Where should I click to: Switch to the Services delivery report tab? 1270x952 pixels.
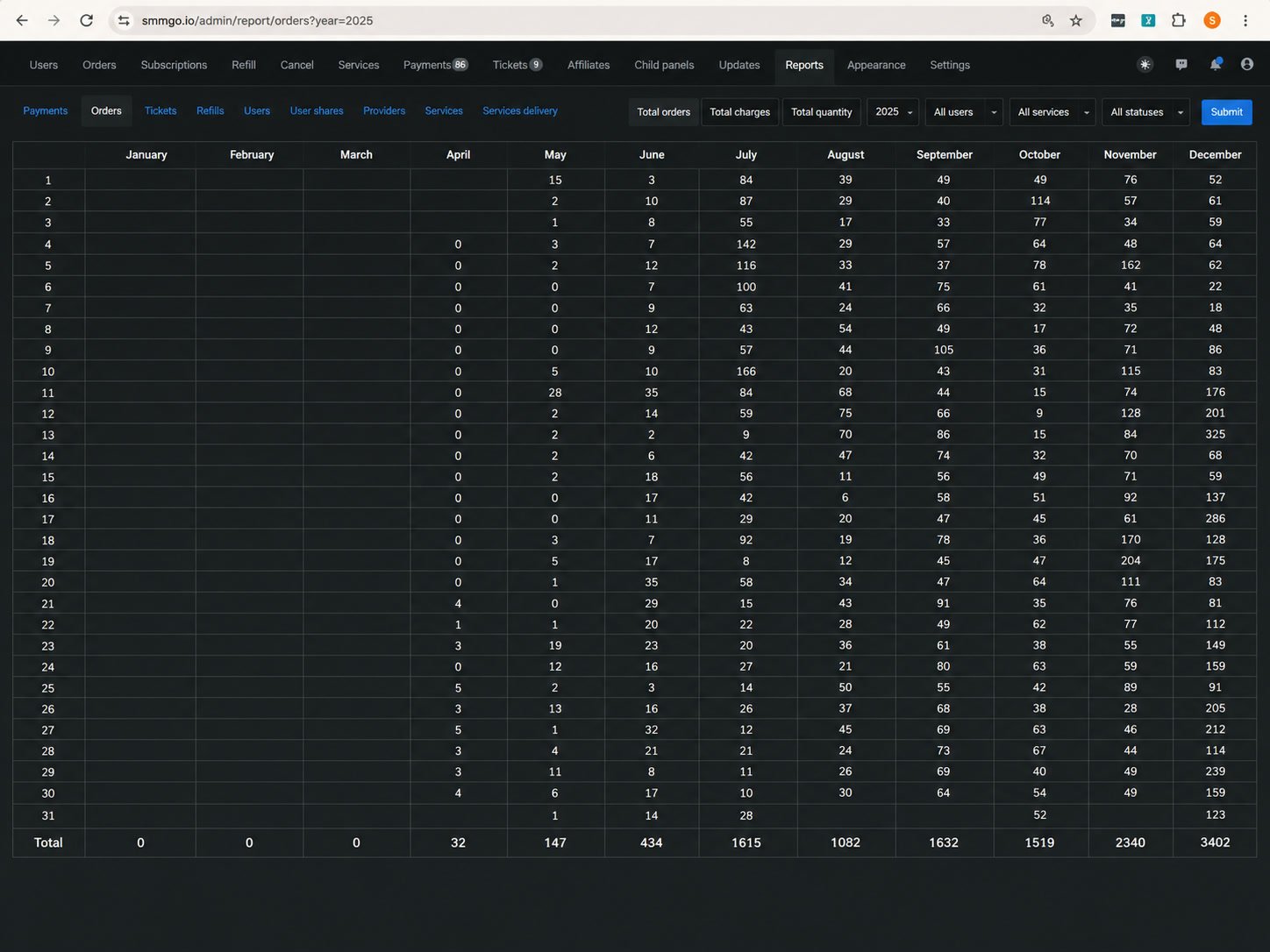pyautogui.click(x=520, y=110)
